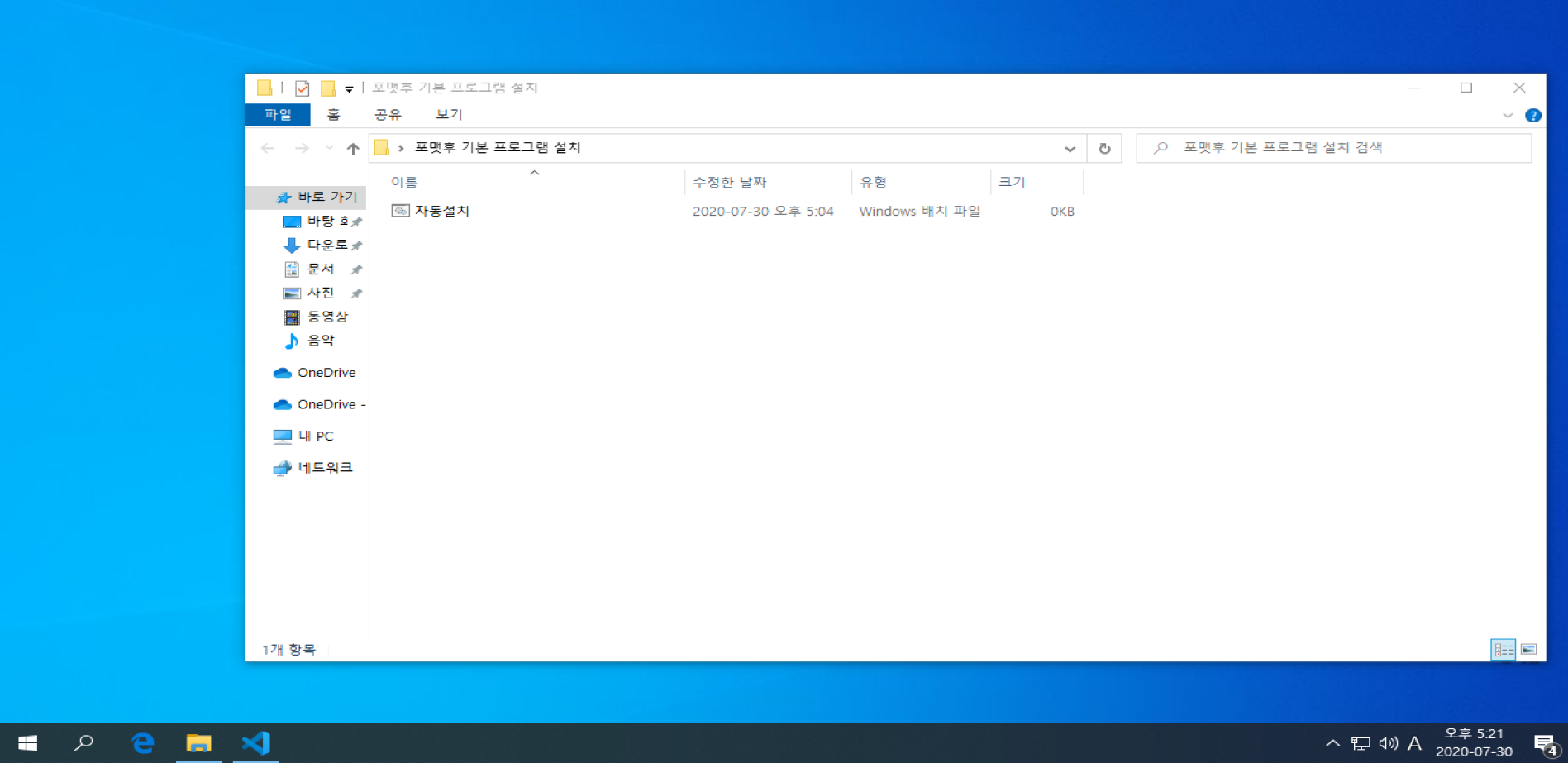Switch to the 홈 ribbon tab
Screen dimensions: 1568x763
pos(333,114)
